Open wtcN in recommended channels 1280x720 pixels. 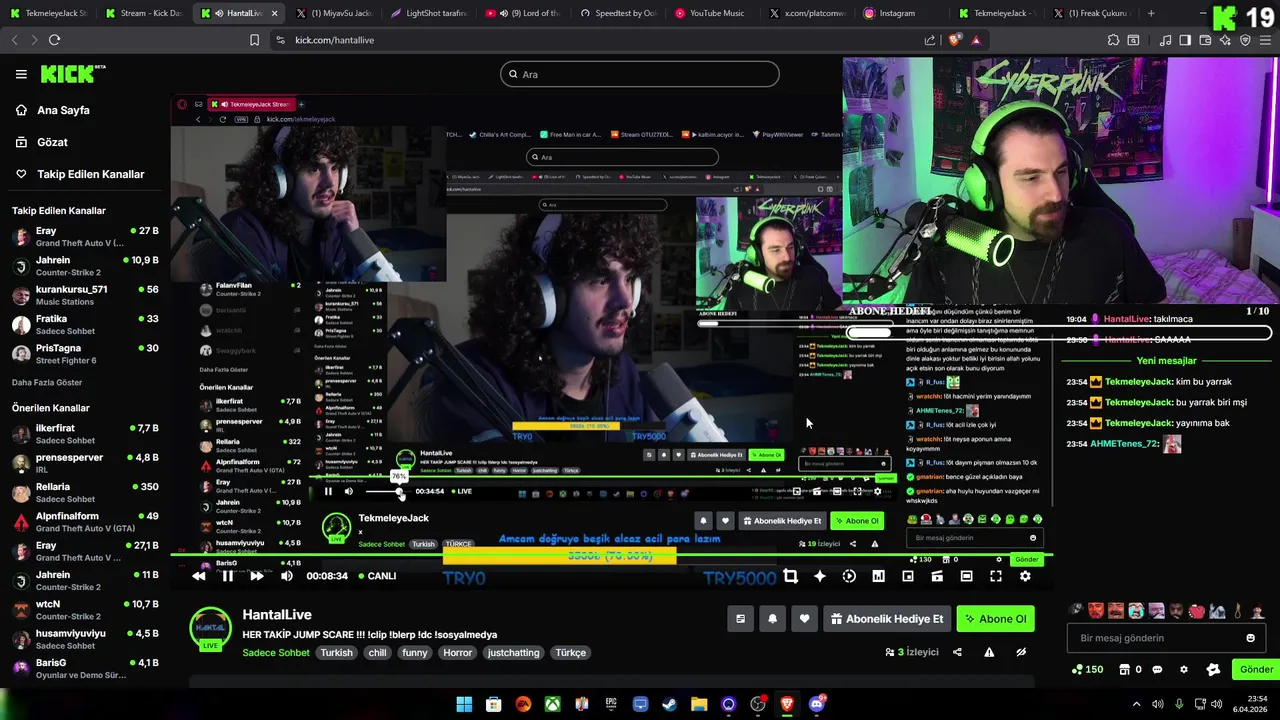pos(85,610)
